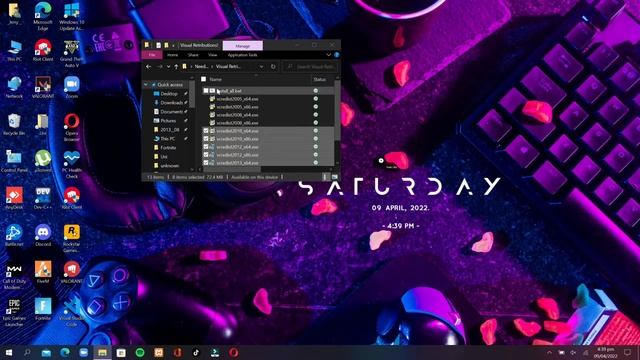Open TikTok from the taskbar
Screen dimensions: 640x360
tap(196, 352)
